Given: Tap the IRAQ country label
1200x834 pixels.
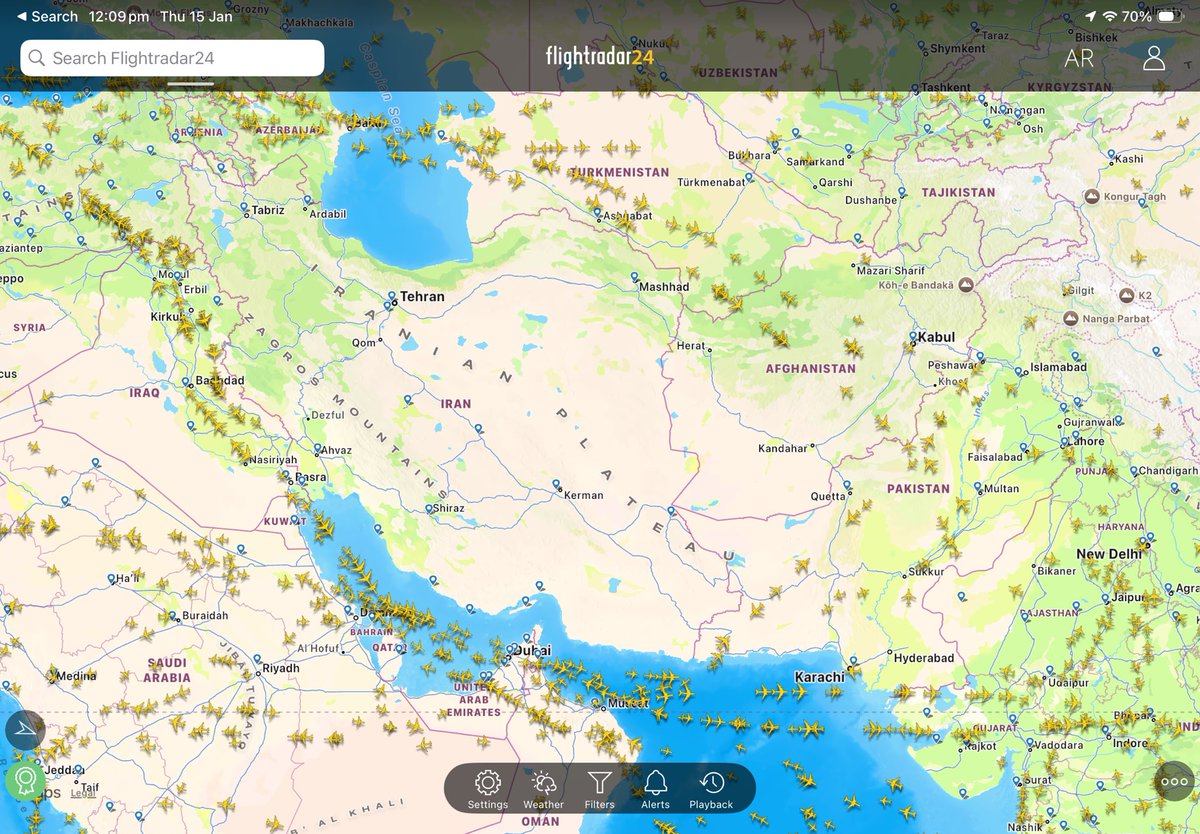Looking at the screenshot, I should click(x=144, y=393).
